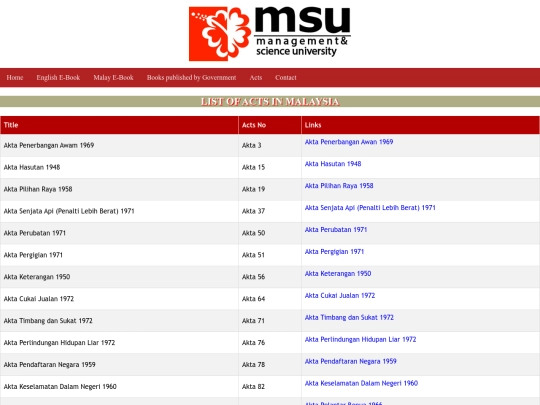Click the Title column header
The width and height of the screenshot is (540, 405).
(119, 125)
